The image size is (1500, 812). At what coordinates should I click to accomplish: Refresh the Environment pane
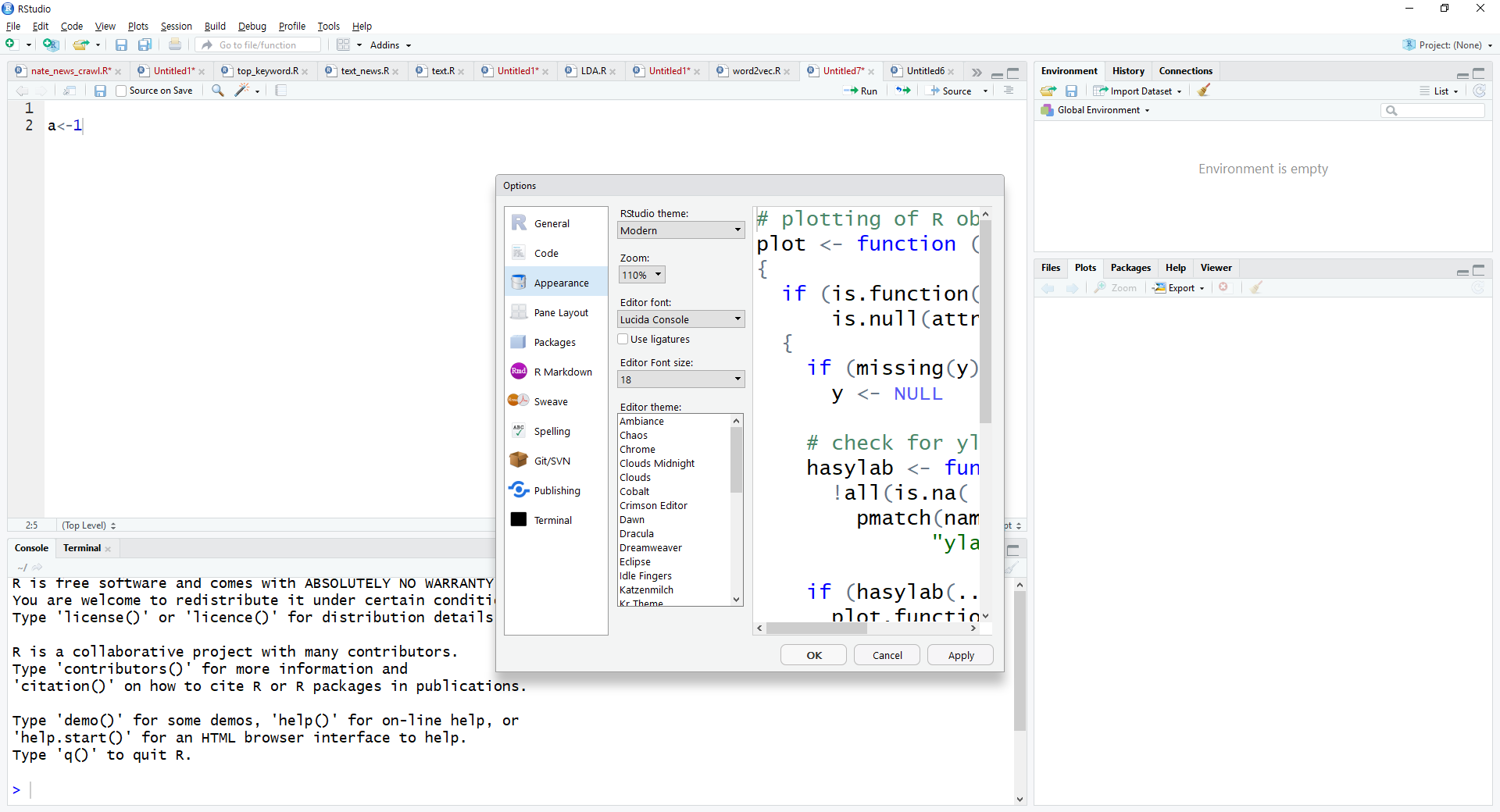[1480, 91]
